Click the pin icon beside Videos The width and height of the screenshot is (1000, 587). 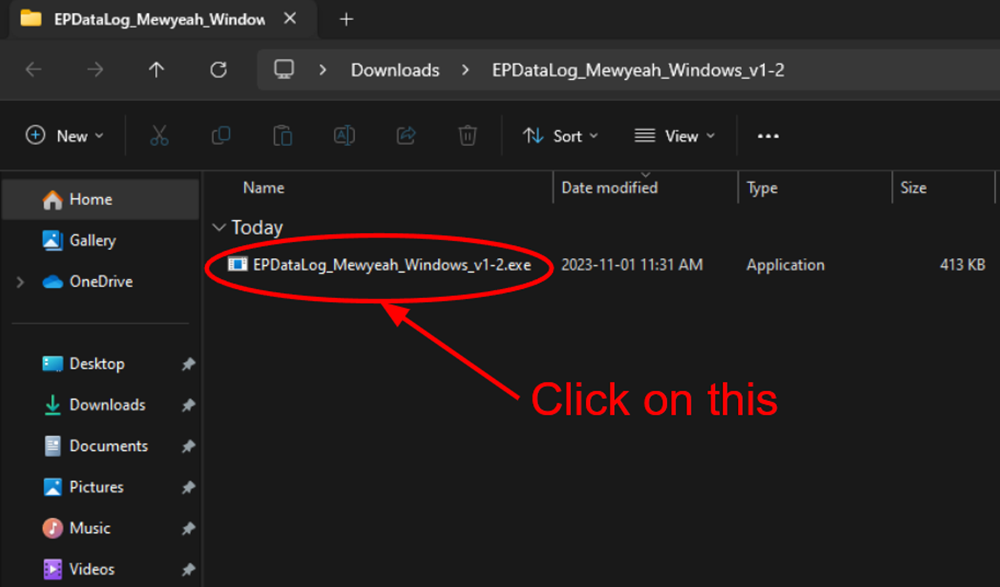(x=188, y=569)
